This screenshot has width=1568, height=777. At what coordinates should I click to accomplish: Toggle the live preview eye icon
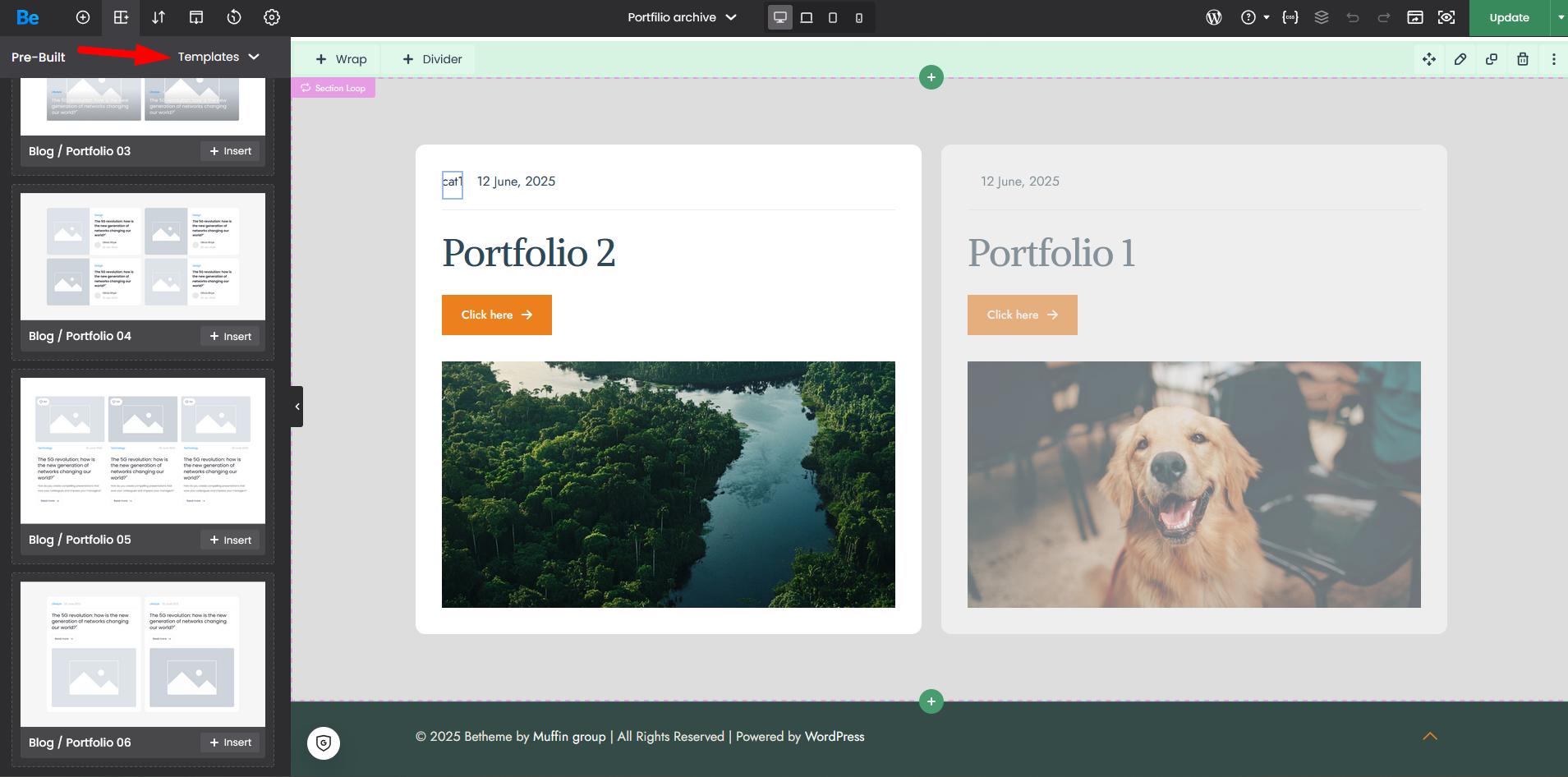click(1446, 17)
